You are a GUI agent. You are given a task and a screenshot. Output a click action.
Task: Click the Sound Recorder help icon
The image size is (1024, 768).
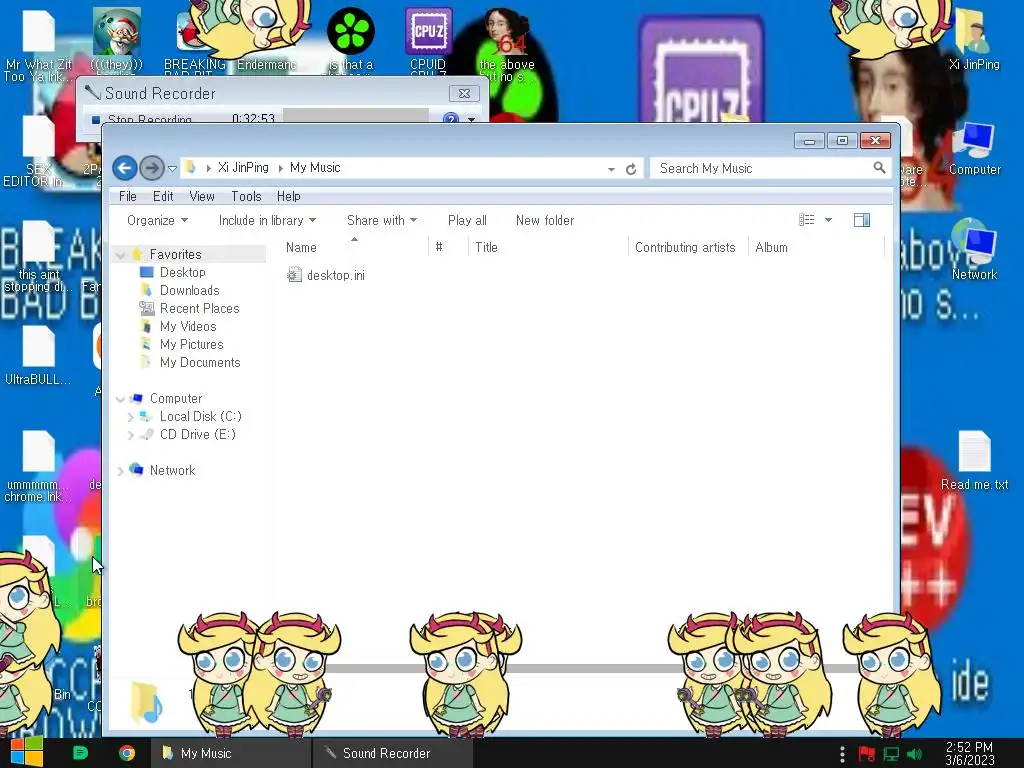tap(451, 119)
